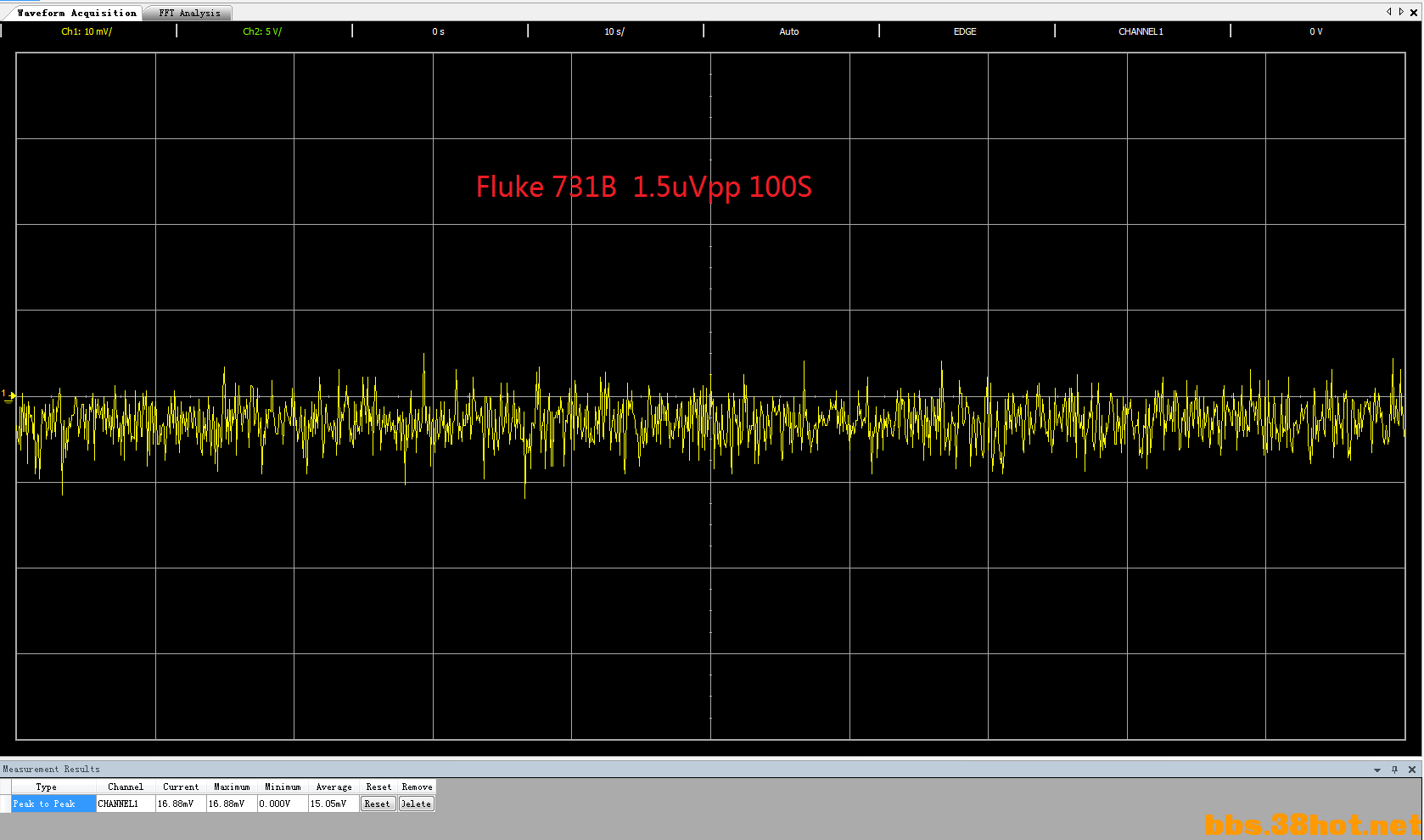
Task: Click the 0 s time offset readout
Action: pos(438,31)
